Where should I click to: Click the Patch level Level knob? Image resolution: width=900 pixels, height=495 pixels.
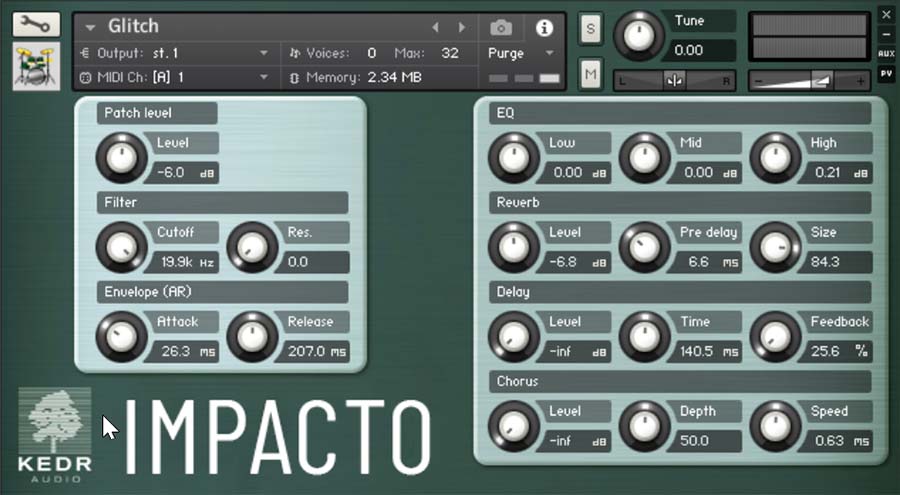(122, 158)
